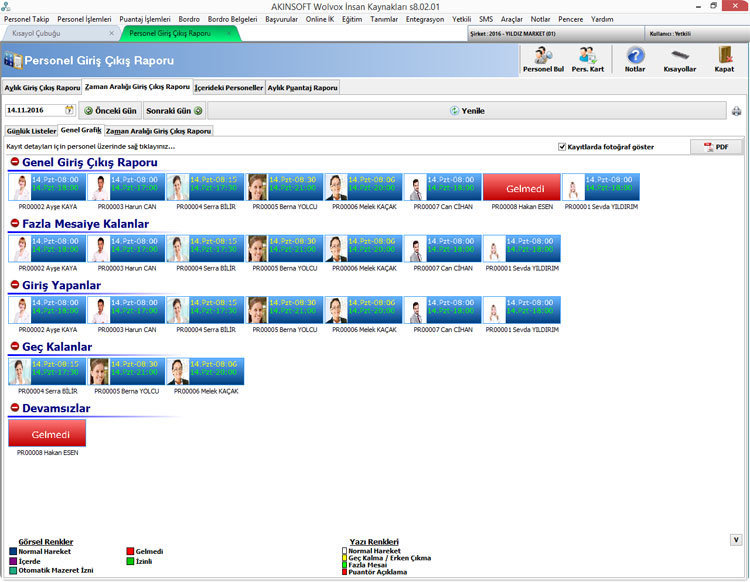
Task: Collapse the Genel Giriş Çıkış Raporu section
Action: click(x=15, y=162)
